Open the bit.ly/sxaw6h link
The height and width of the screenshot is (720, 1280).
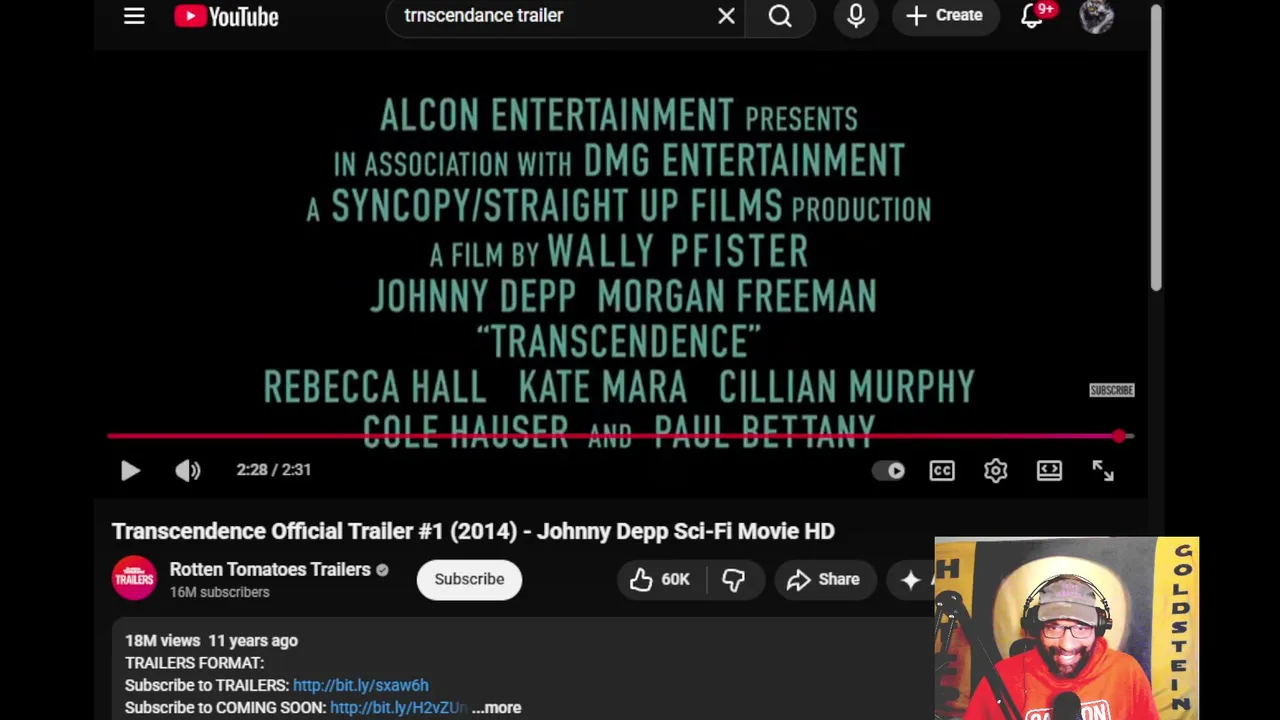coord(360,685)
